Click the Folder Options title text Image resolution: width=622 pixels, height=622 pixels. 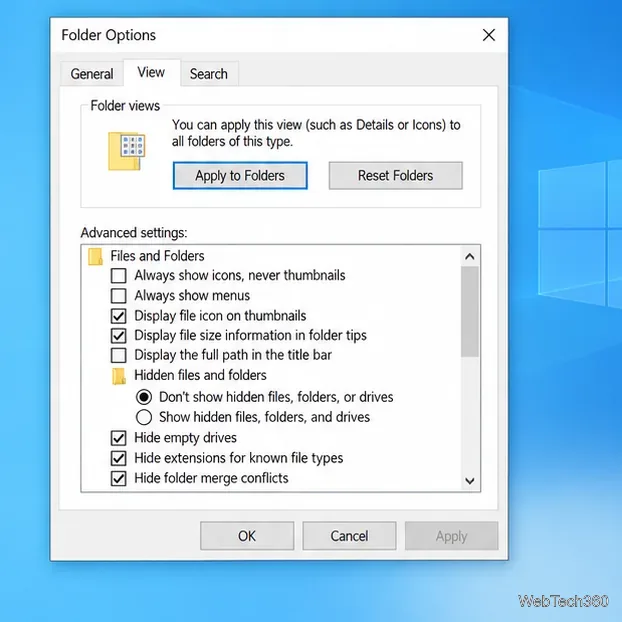[x=108, y=35]
